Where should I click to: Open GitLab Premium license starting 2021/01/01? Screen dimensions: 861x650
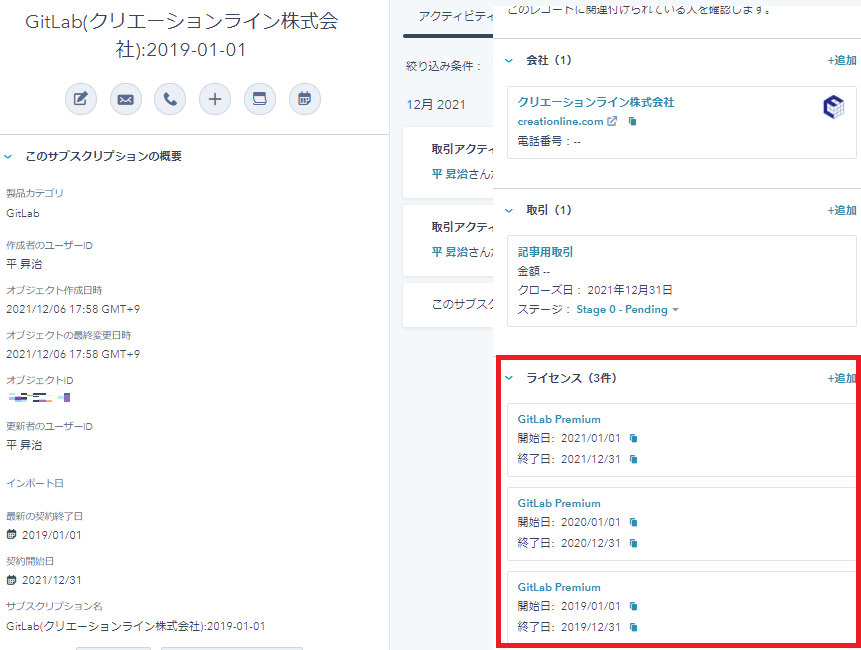[x=559, y=419]
